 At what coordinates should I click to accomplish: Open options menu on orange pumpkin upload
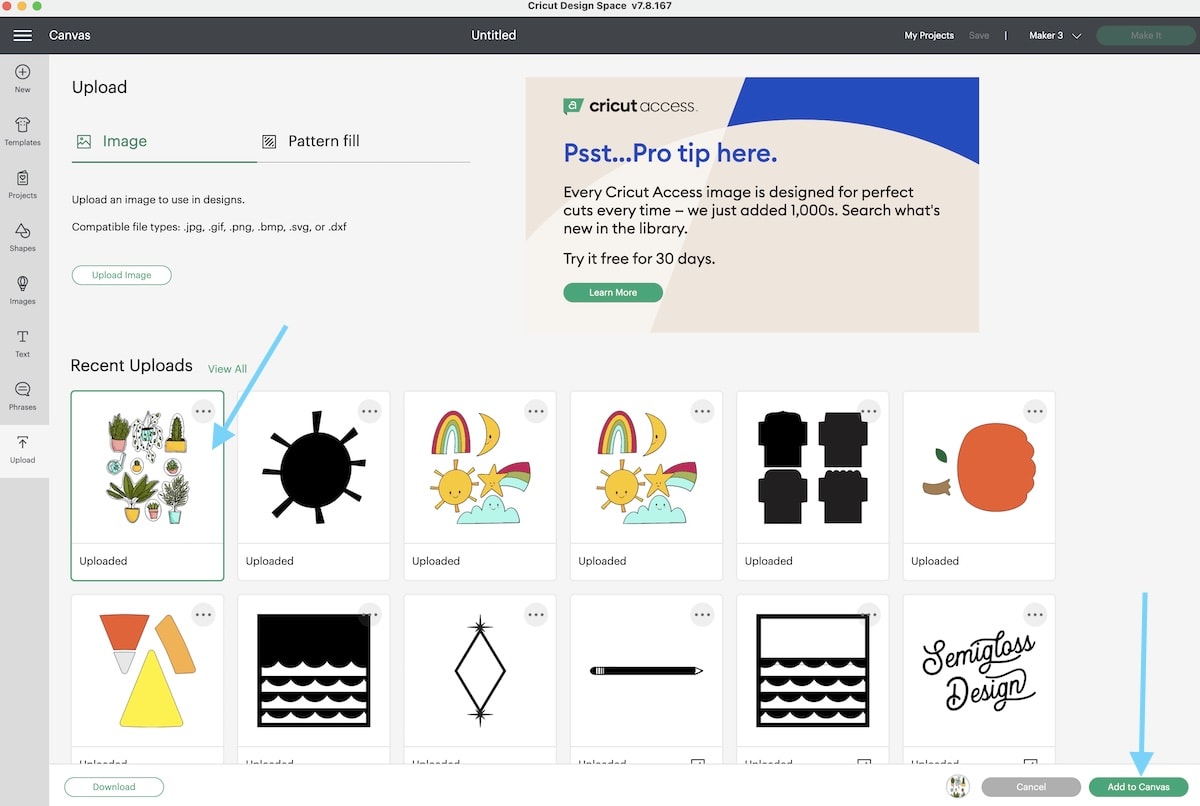tap(1035, 410)
